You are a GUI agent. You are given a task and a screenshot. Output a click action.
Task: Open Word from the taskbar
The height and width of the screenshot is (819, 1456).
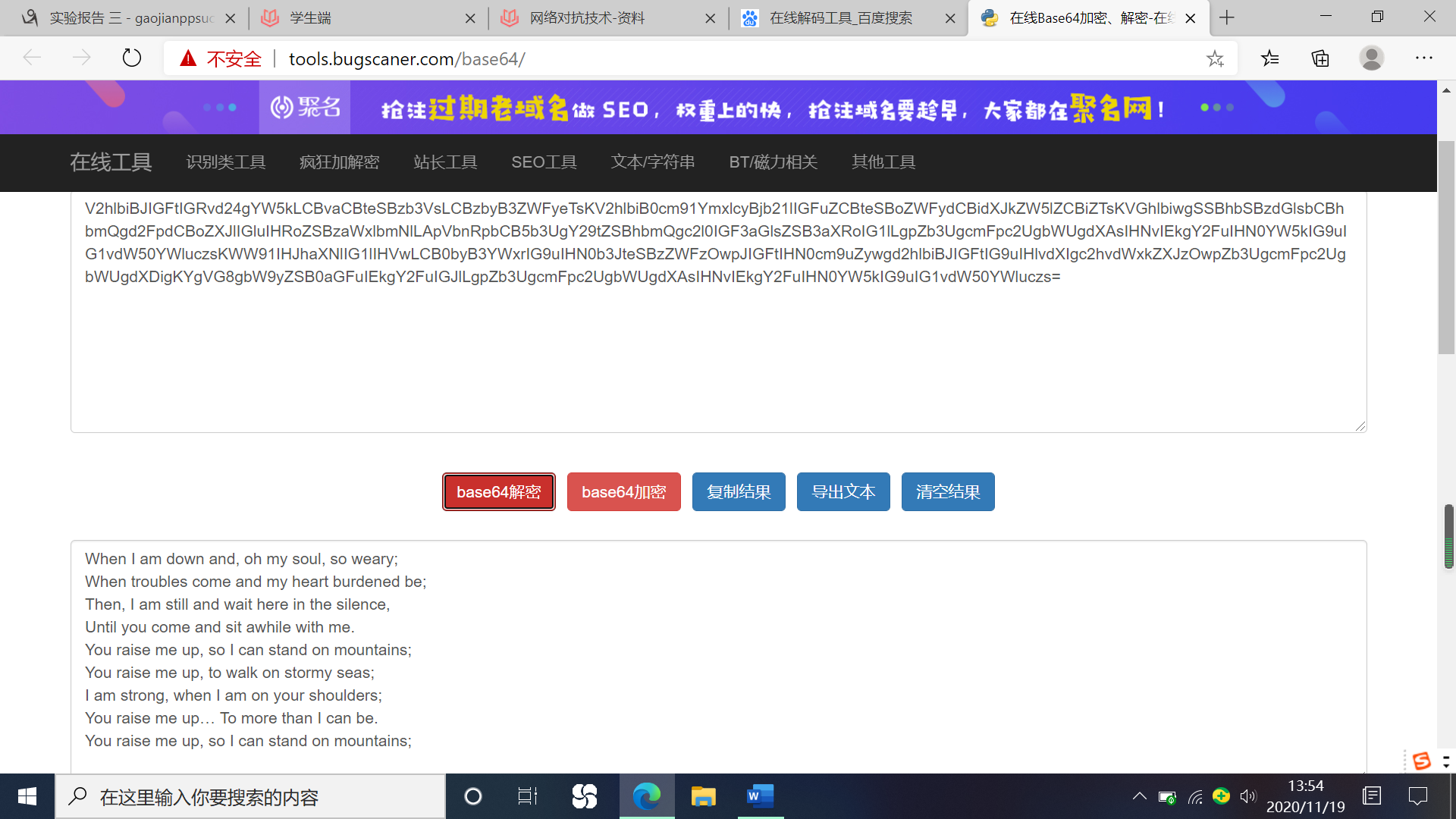760,796
